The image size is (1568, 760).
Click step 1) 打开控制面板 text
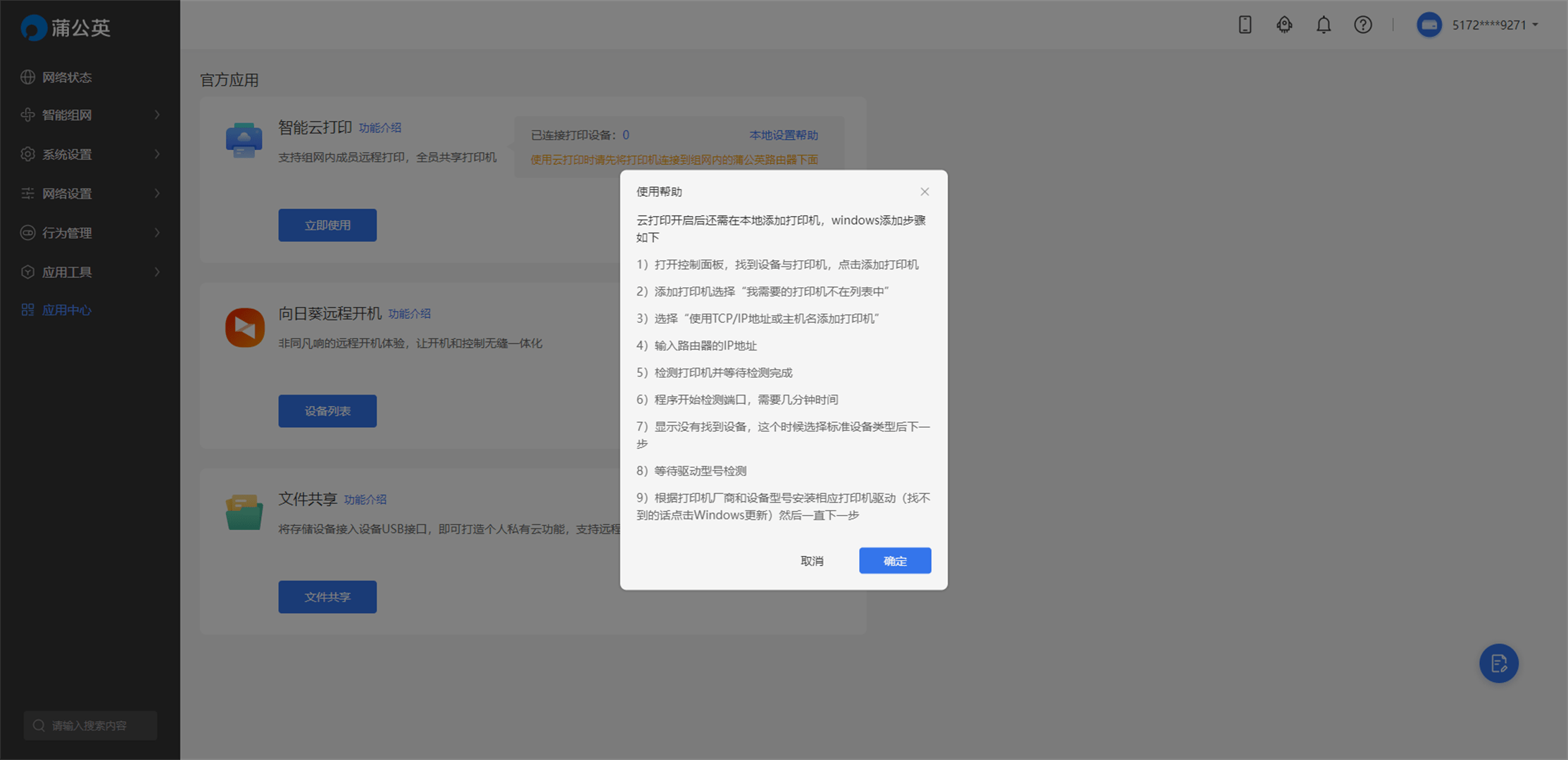coord(777,265)
